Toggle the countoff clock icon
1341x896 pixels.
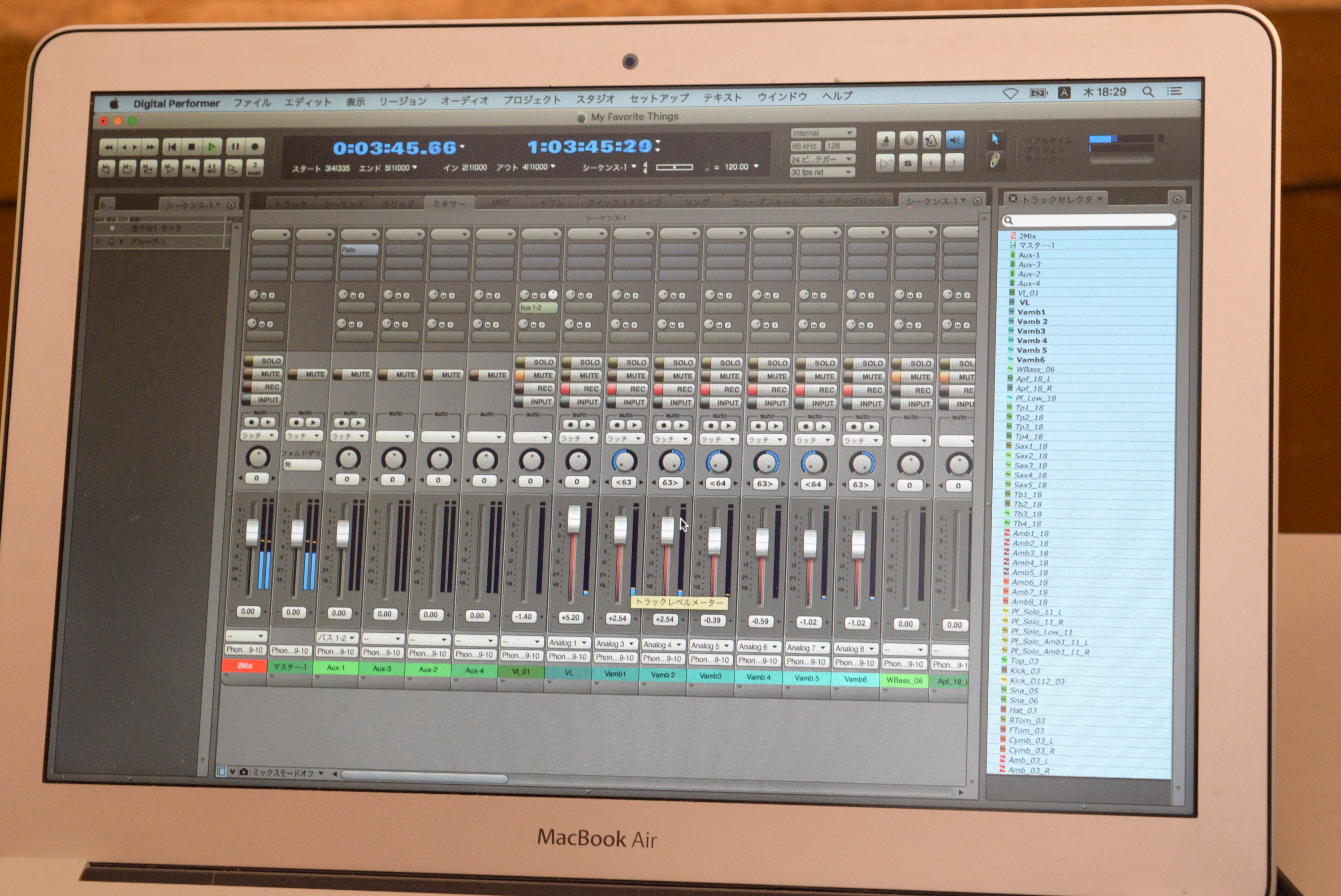(909, 141)
